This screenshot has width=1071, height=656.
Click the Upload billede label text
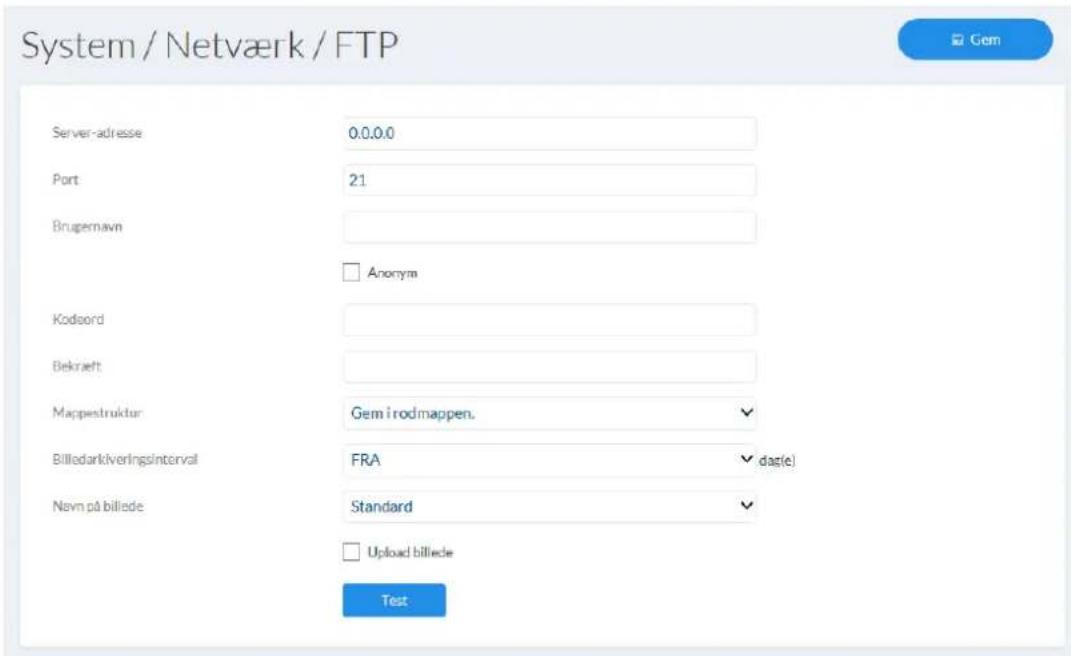click(410, 552)
